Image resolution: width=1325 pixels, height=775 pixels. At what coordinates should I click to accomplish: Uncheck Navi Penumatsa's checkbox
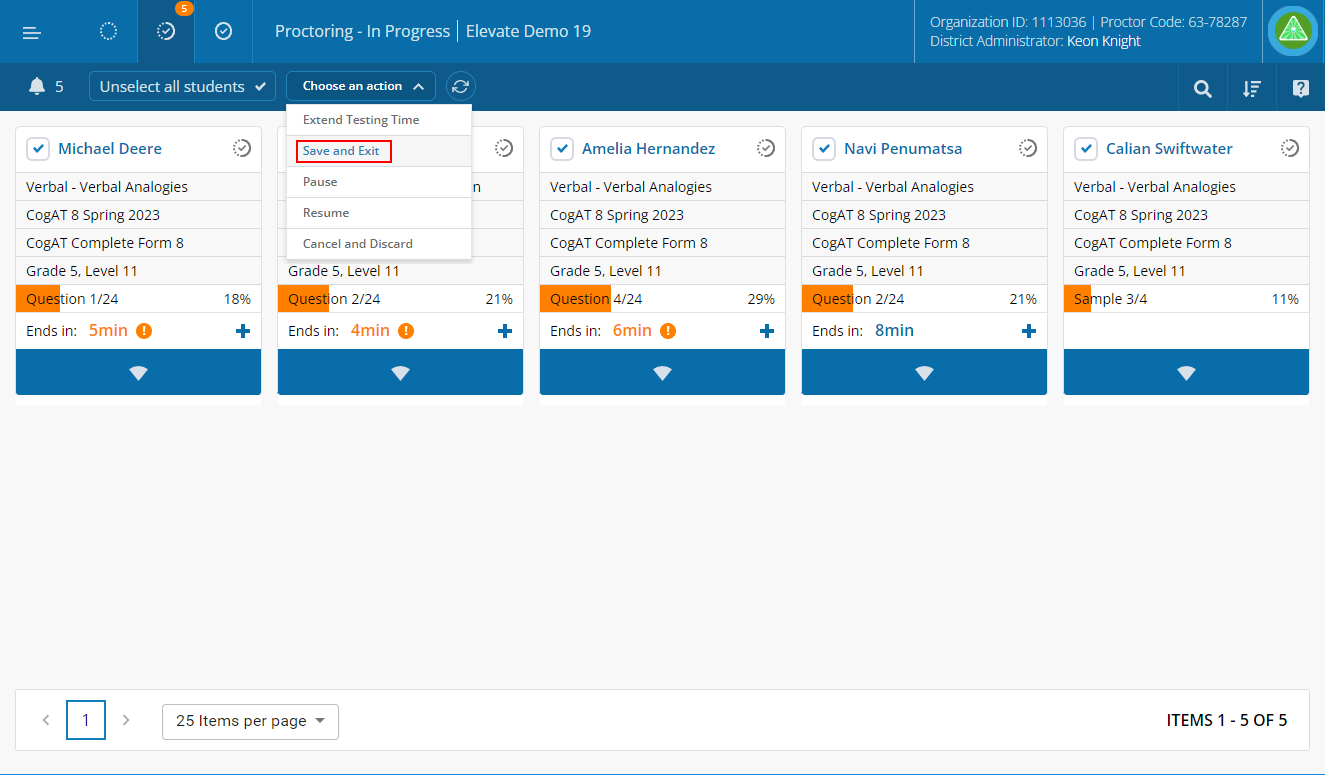point(824,149)
